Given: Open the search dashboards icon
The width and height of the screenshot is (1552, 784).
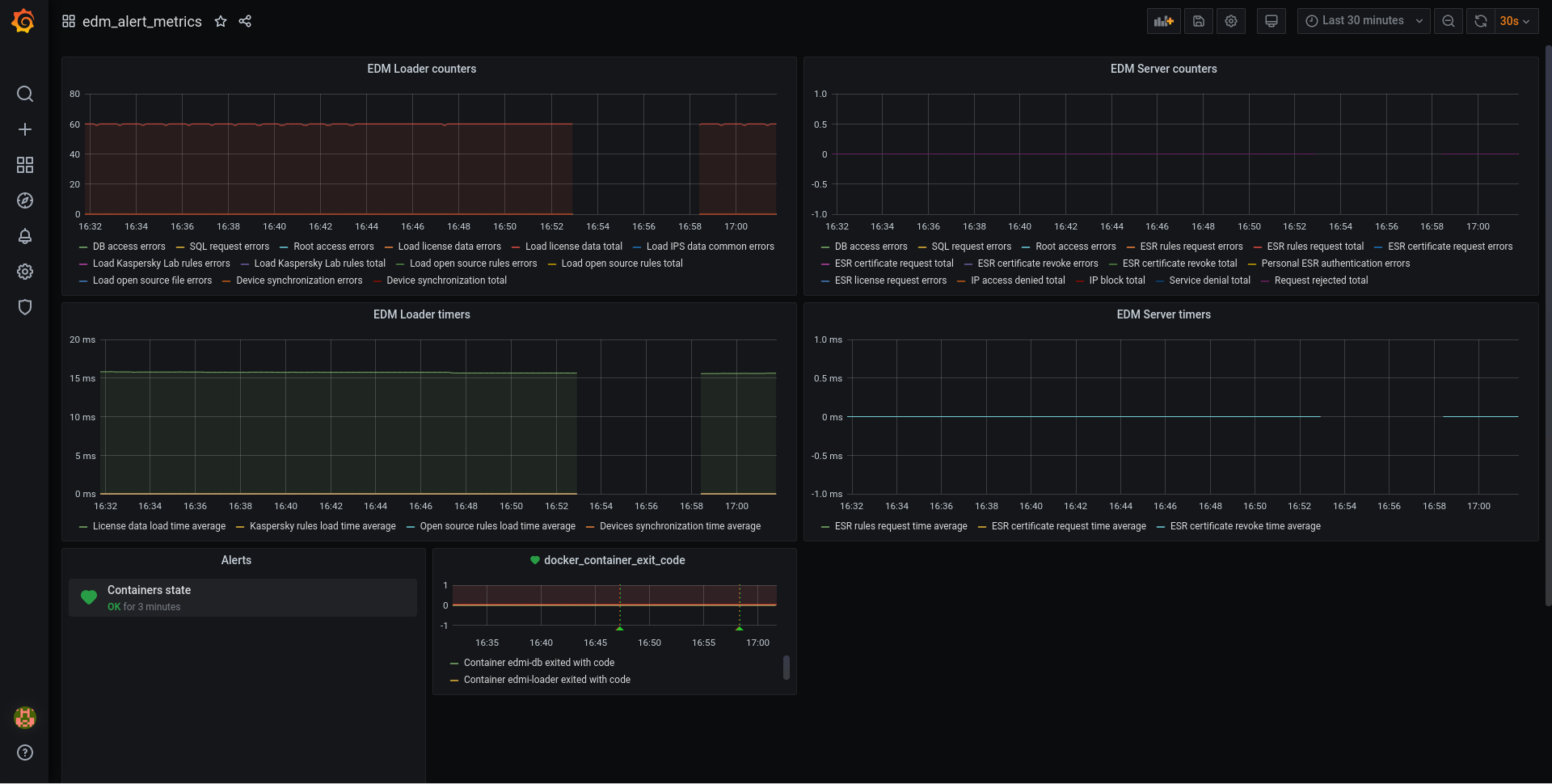Looking at the screenshot, I should click(25, 94).
